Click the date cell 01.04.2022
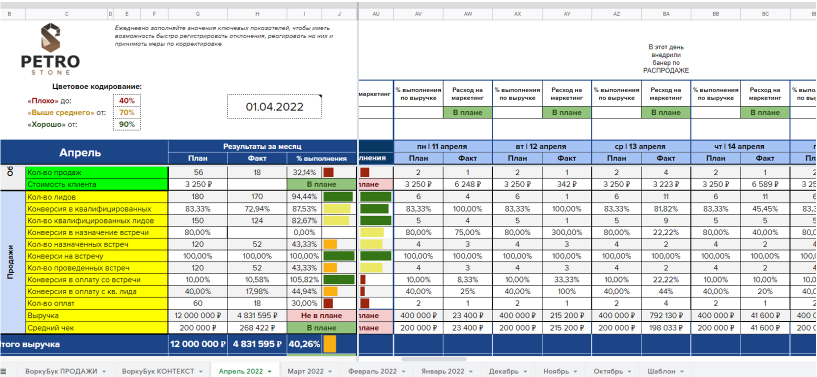 pos(274,107)
